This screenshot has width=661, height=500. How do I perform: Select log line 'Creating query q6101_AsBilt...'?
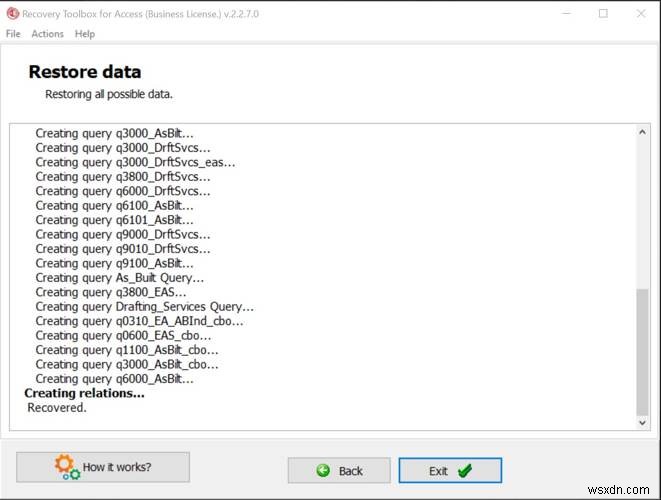(114, 220)
